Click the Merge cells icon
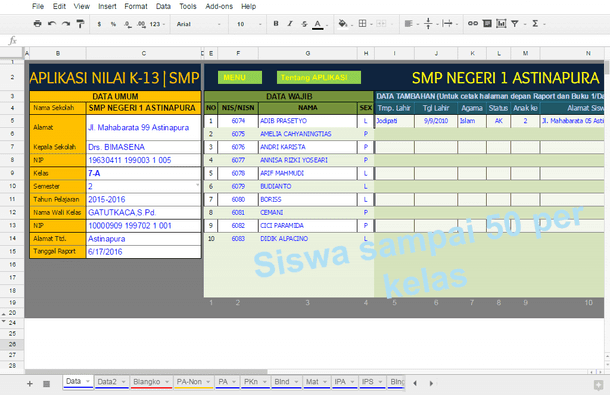 [x=381, y=24]
